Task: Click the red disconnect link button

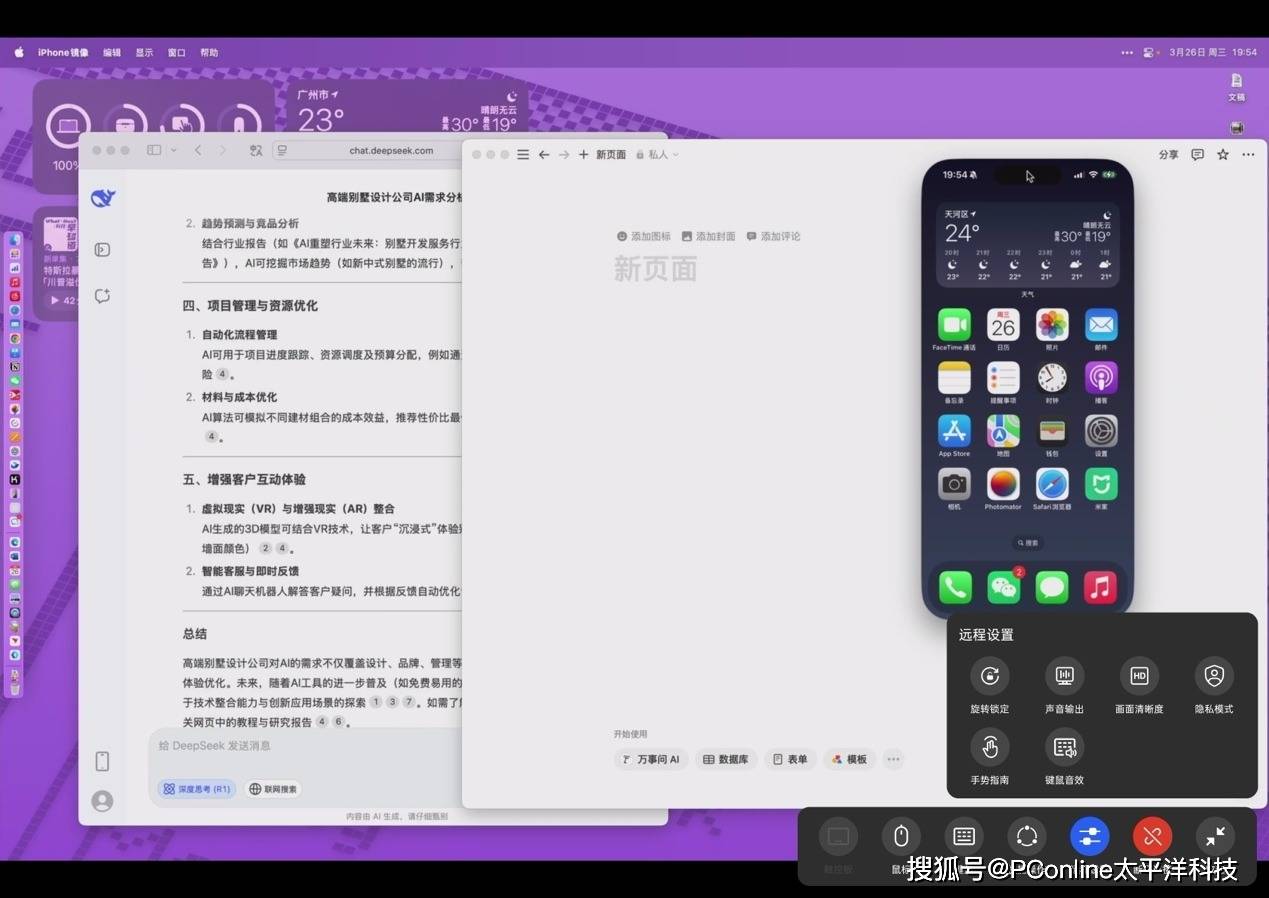Action: tap(1152, 836)
